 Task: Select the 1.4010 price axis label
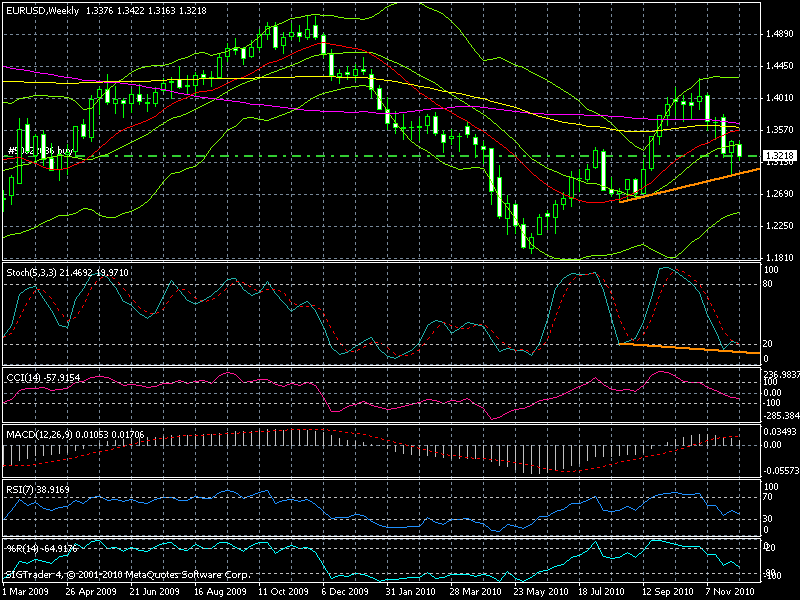pyautogui.click(x=780, y=98)
